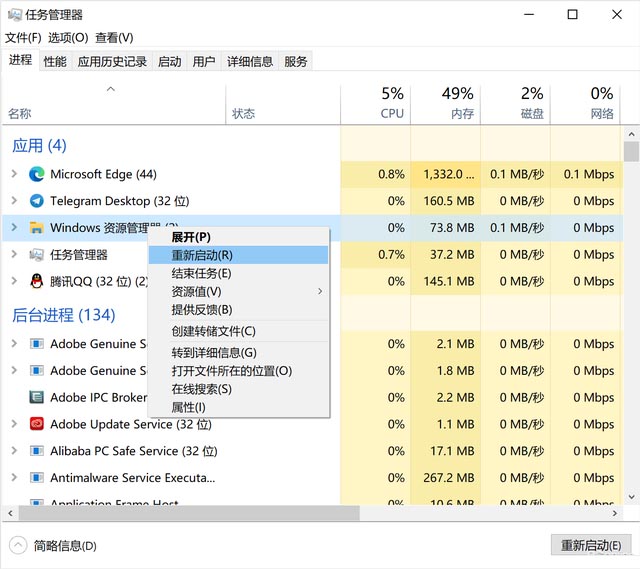Click the 腾讯QQ penguin icon
This screenshot has width=640, height=569.
click(37, 281)
